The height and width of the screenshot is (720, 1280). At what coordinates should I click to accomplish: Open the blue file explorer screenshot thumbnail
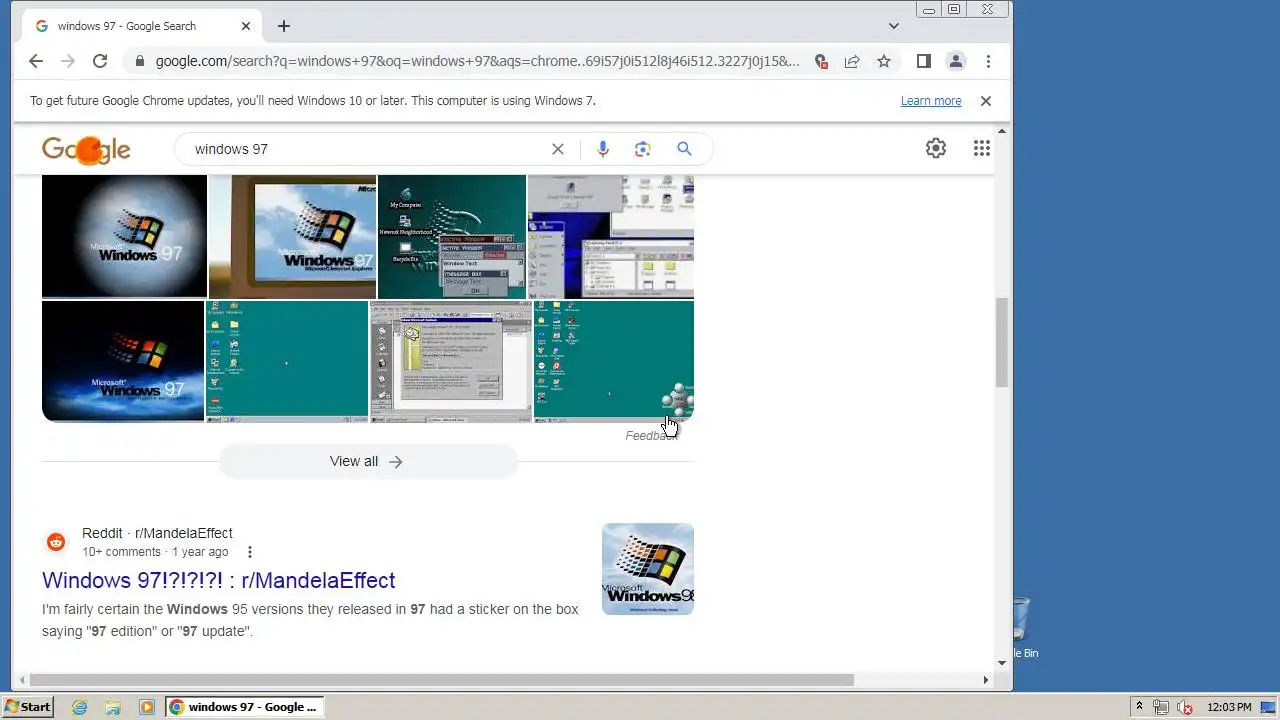611,236
